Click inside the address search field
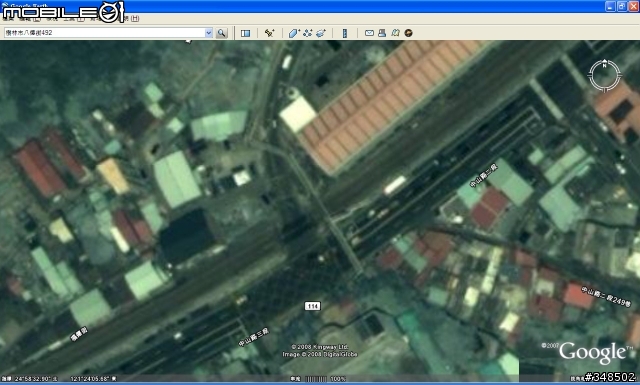 (104, 33)
